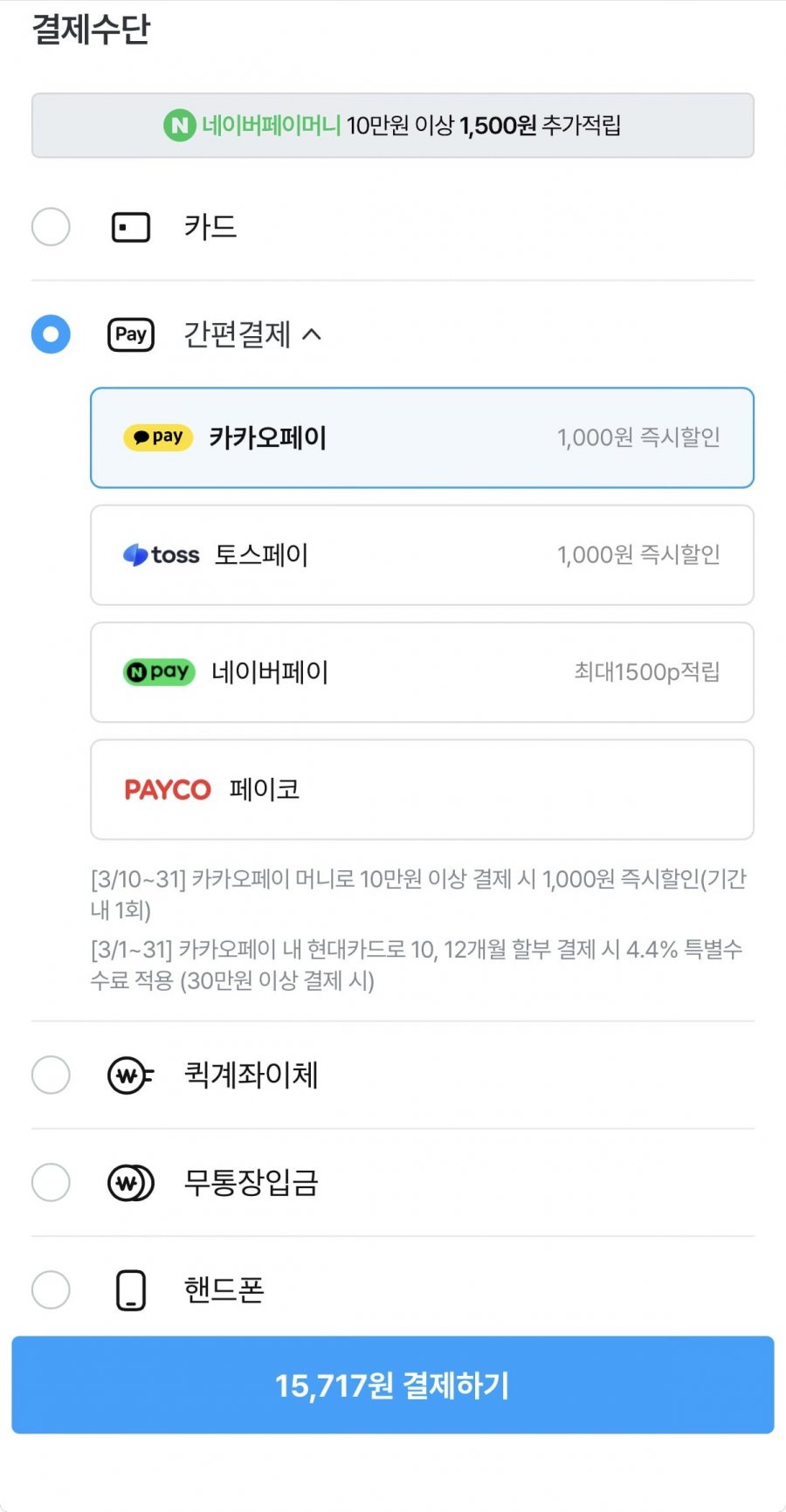786x1512 pixels.
Task: Open the 네이버페이머니 추가적립 banner
Action: (392, 126)
